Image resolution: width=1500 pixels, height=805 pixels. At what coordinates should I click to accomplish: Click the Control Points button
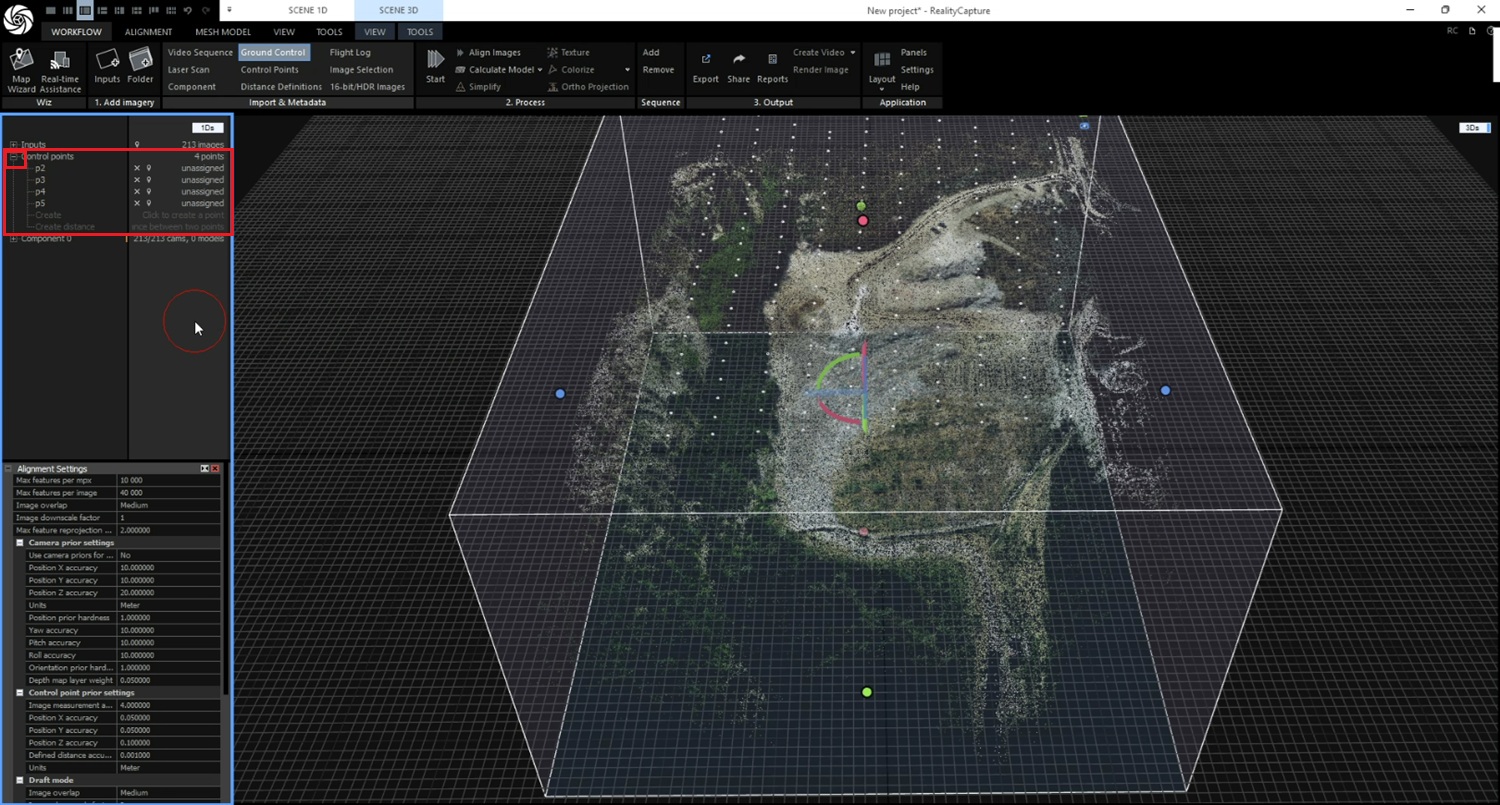point(269,70)
